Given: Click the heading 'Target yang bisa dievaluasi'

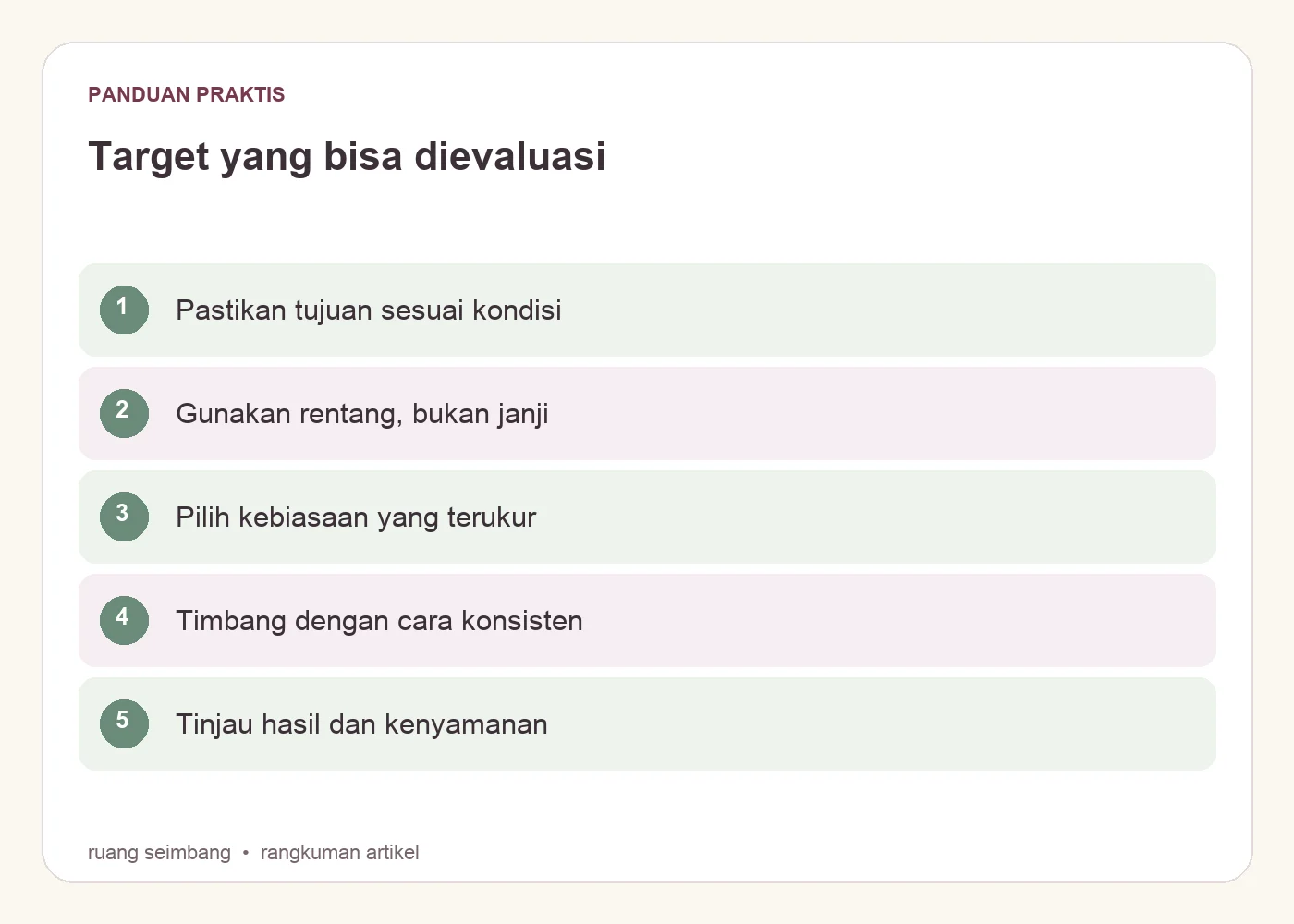Looking at the screenshot, I should 347,157.
